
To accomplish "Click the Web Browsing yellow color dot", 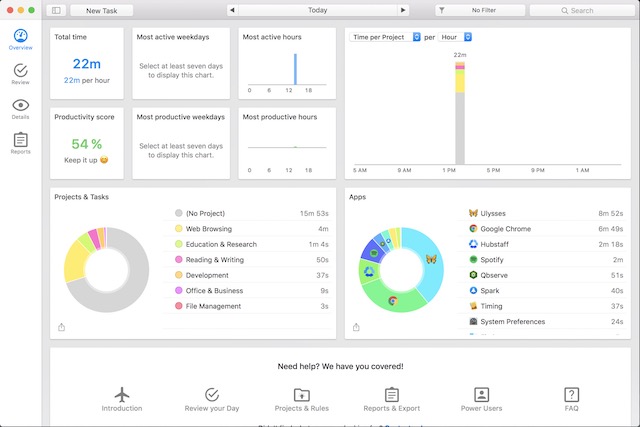I will (178, 229).
